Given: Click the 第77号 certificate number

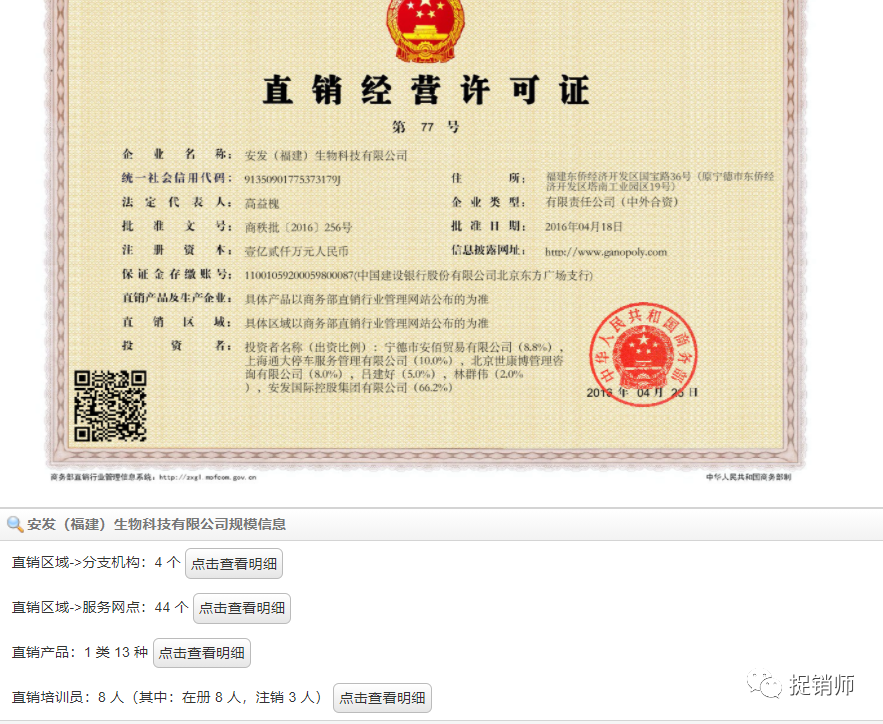Looking at the screenshot, I should (x=427, y=124).
